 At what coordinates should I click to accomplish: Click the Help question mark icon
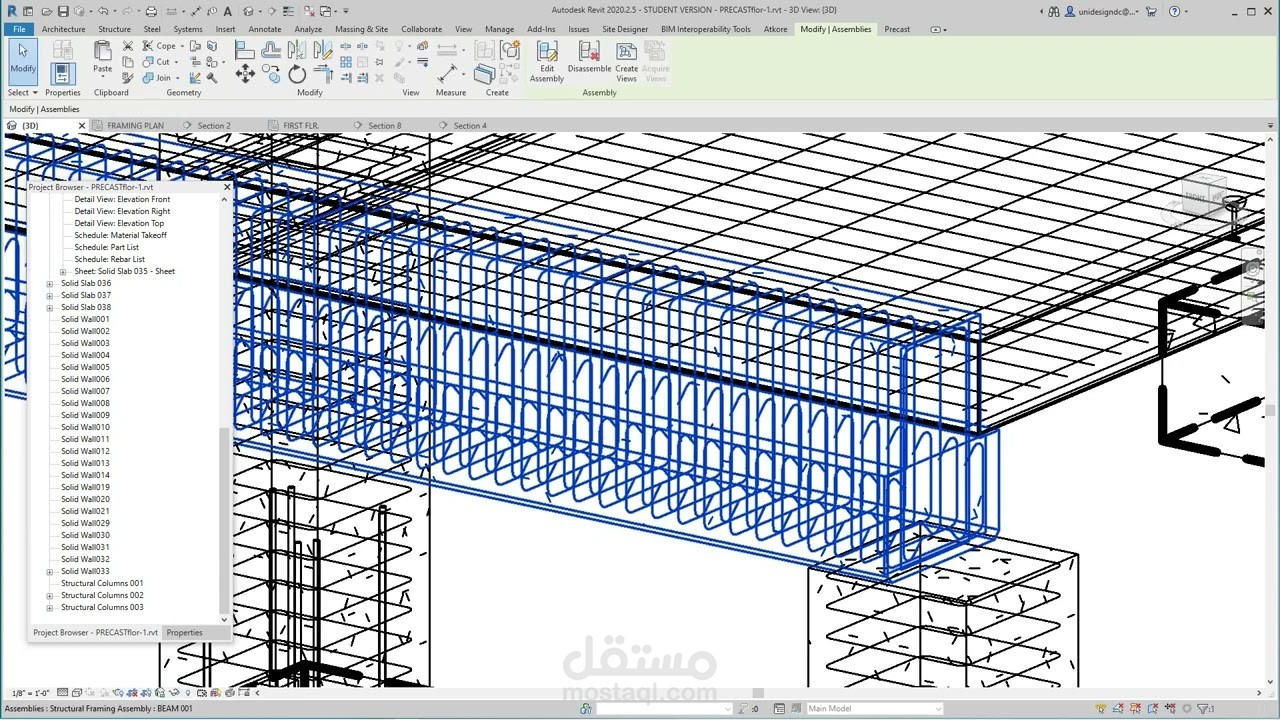[1174, 12]
